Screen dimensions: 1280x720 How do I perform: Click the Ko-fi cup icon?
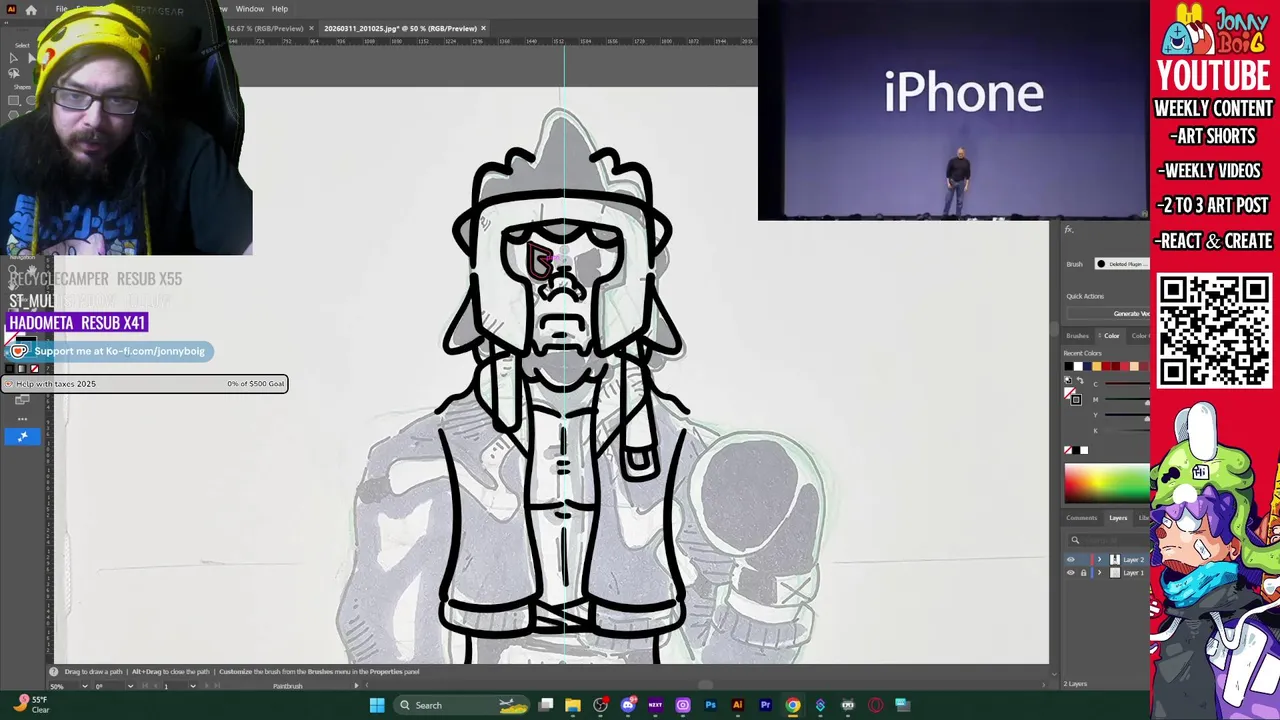click(x=19, y=351)
